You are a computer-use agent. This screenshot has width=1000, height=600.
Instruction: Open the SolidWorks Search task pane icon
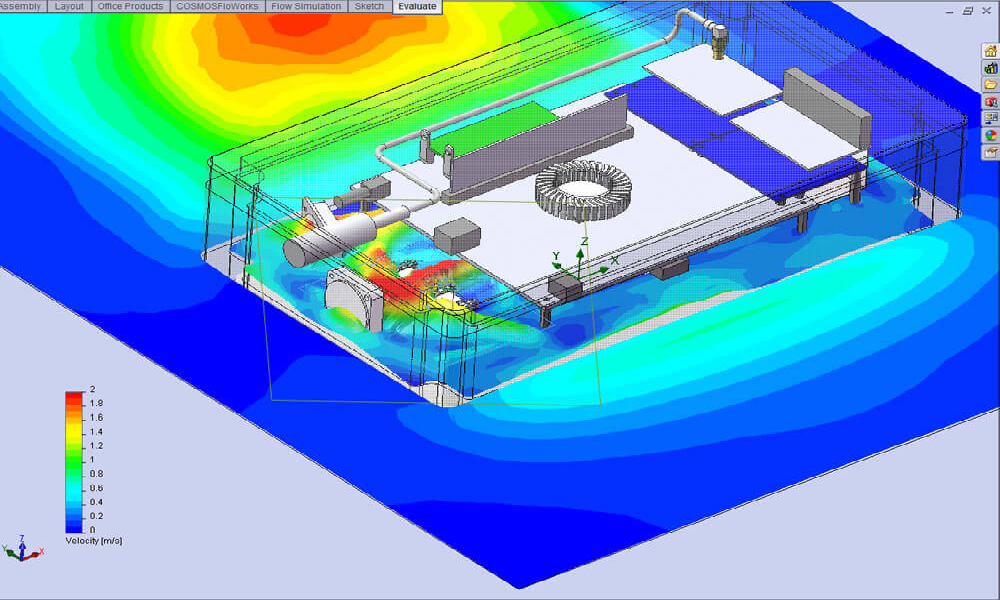(x=990, y=101)
